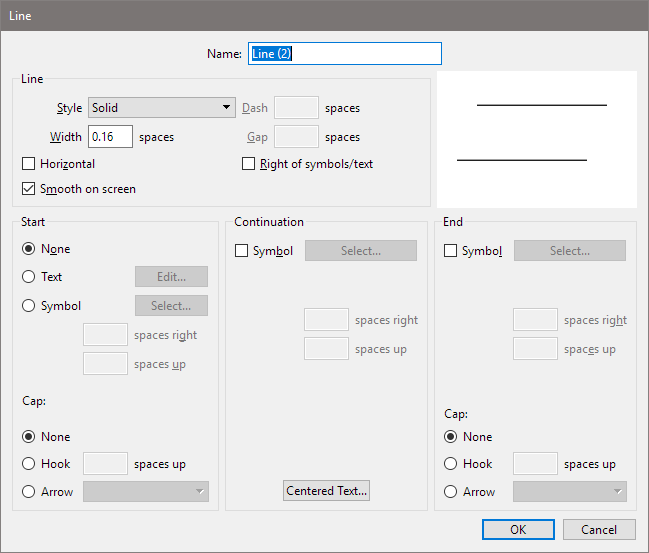Viewport: 649px width, 553px height.
Task: Choose Hook cap in Start section
Action: coord(28,464)
